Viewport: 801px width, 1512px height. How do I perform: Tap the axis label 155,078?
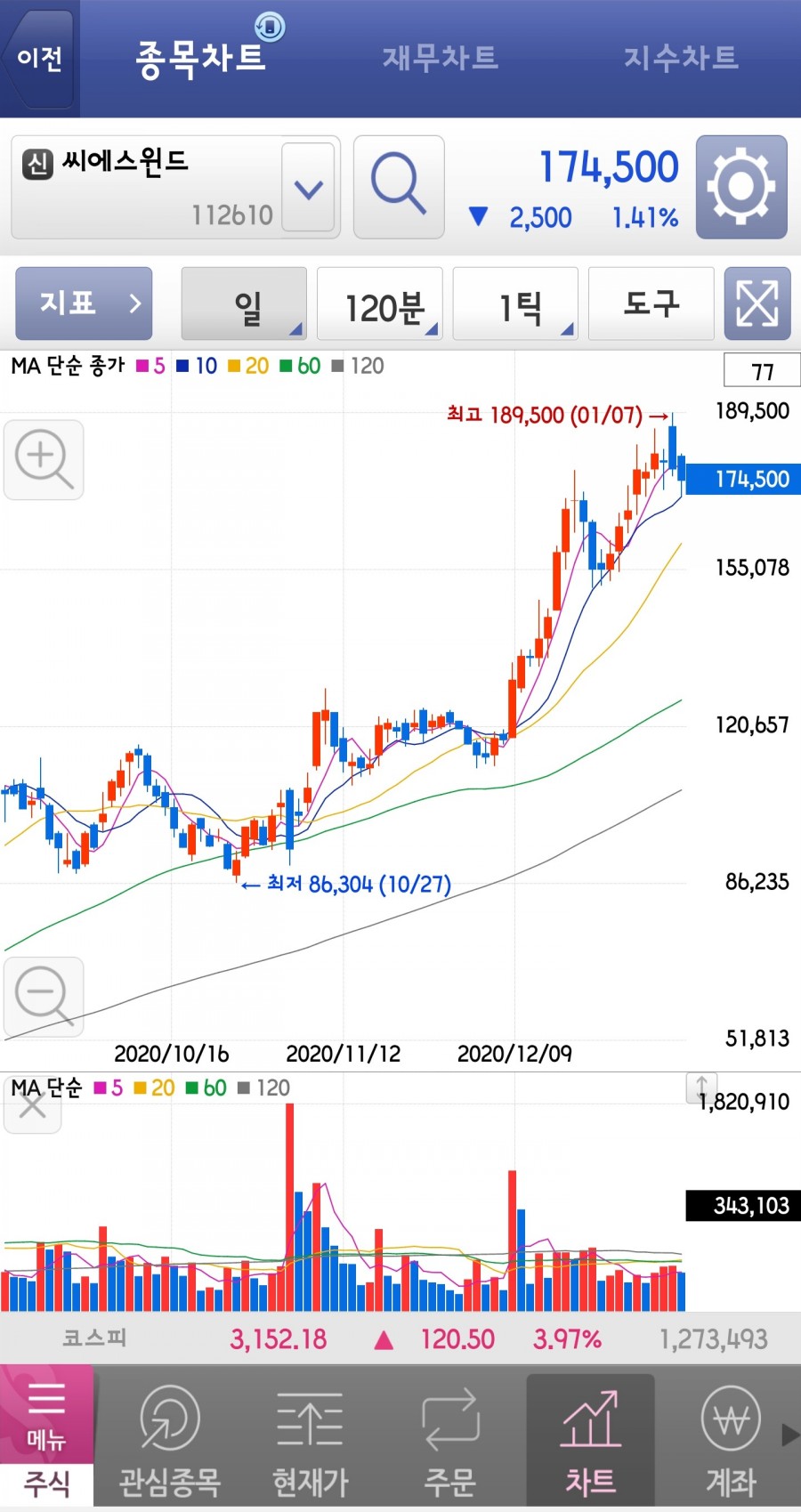753,567
